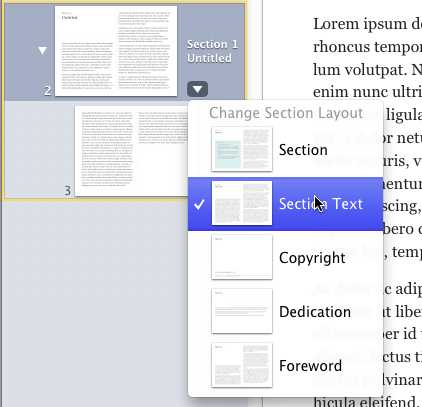Screen dimensions: 422x407
Task: Select page 2 thumbnail in sidebar
Action: pos(116,51)
